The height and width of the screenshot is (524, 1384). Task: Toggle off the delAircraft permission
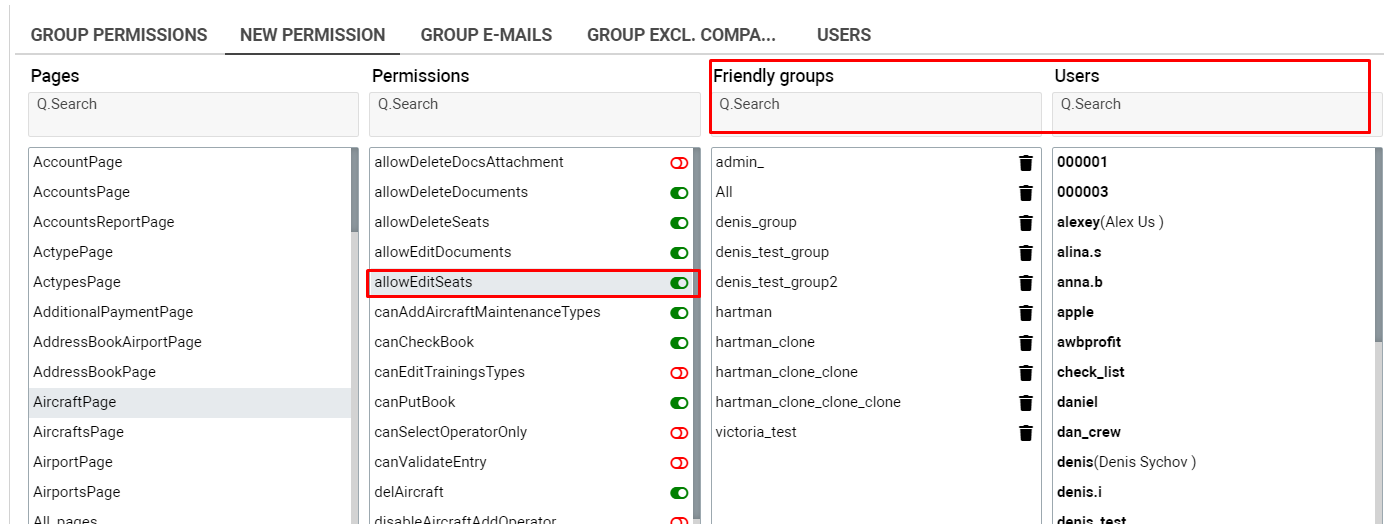679,493
